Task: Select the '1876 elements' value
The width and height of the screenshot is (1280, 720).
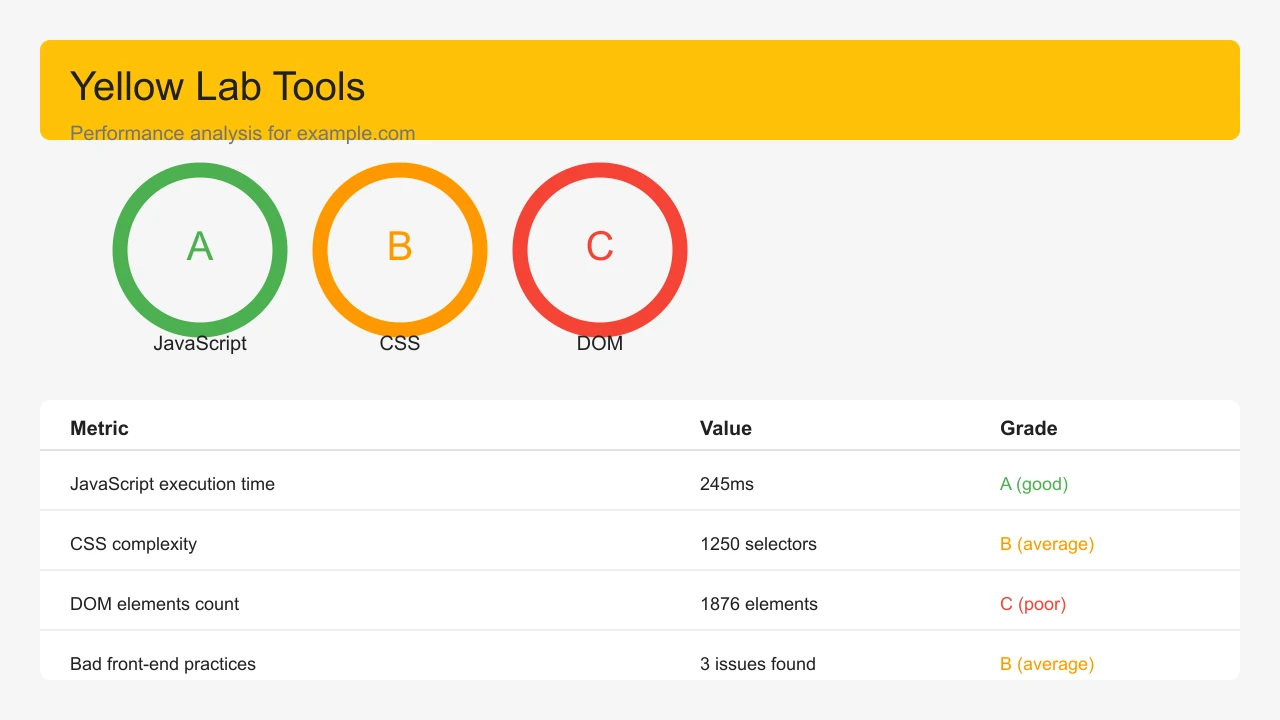Action: pyautogui.click(x=759, y=604)
